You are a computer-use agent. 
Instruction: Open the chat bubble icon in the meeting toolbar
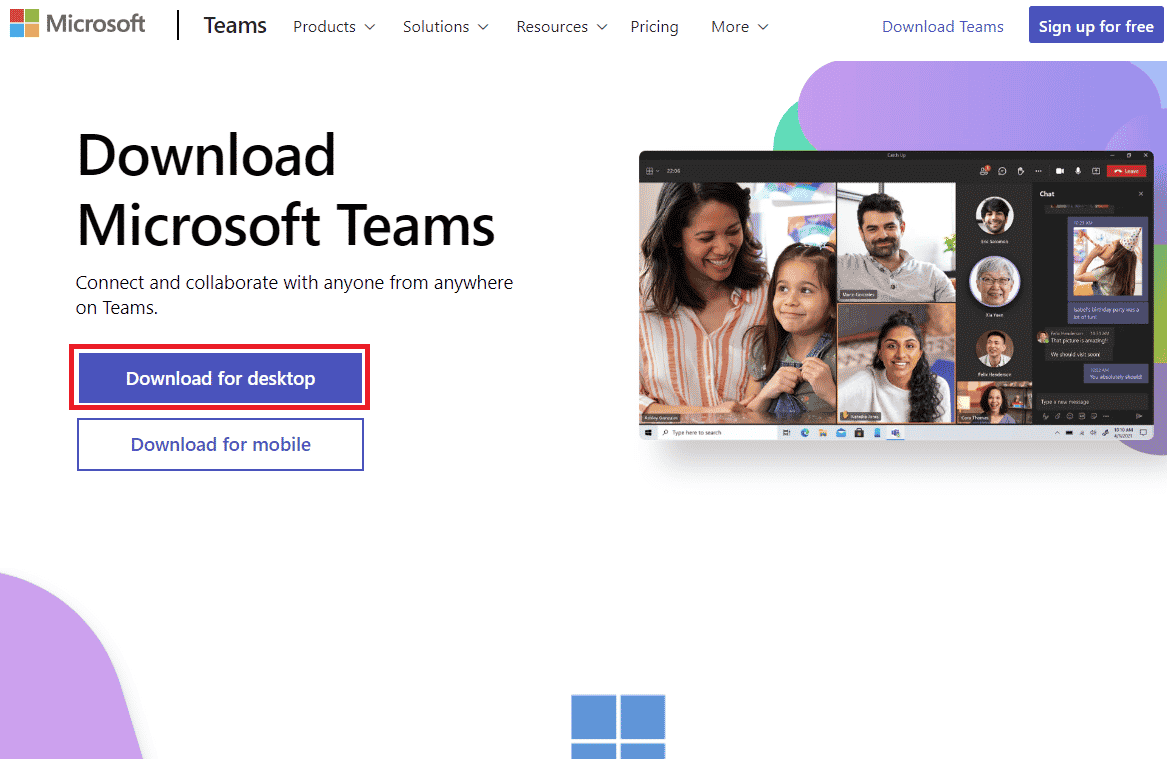tap(1001, 171)
